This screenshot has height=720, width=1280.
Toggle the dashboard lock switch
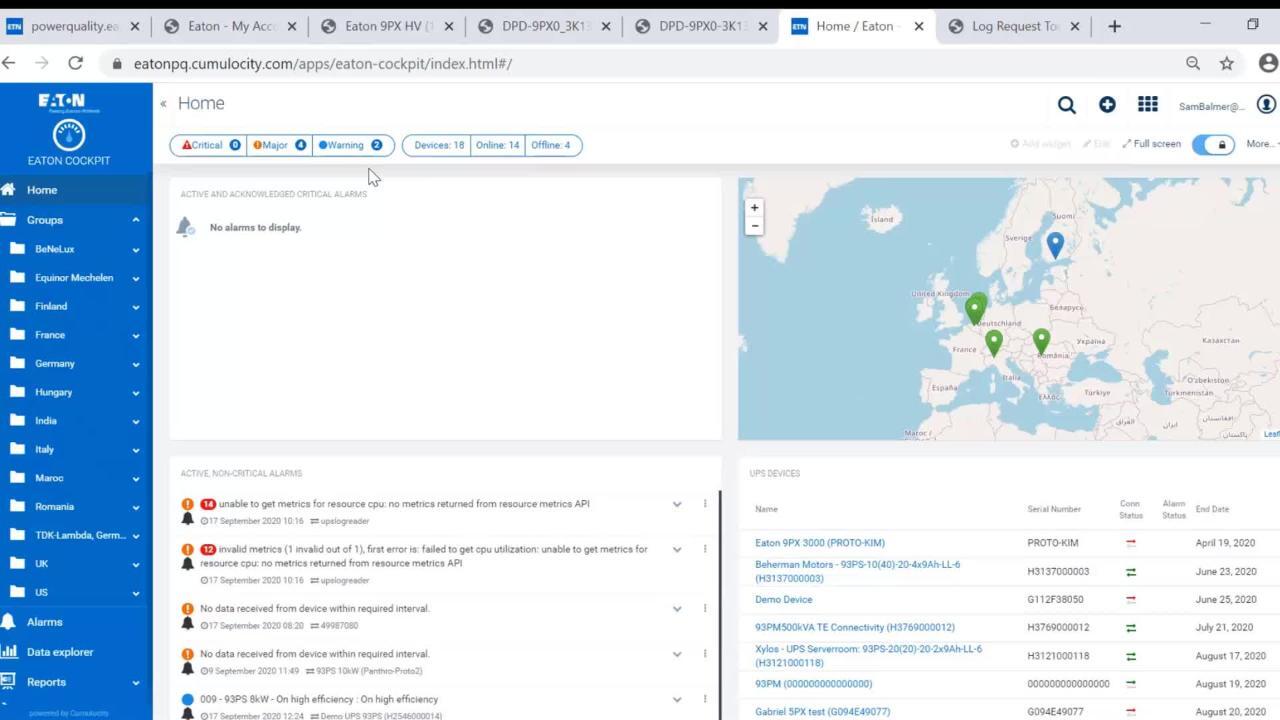click(x=1213, y=145)
